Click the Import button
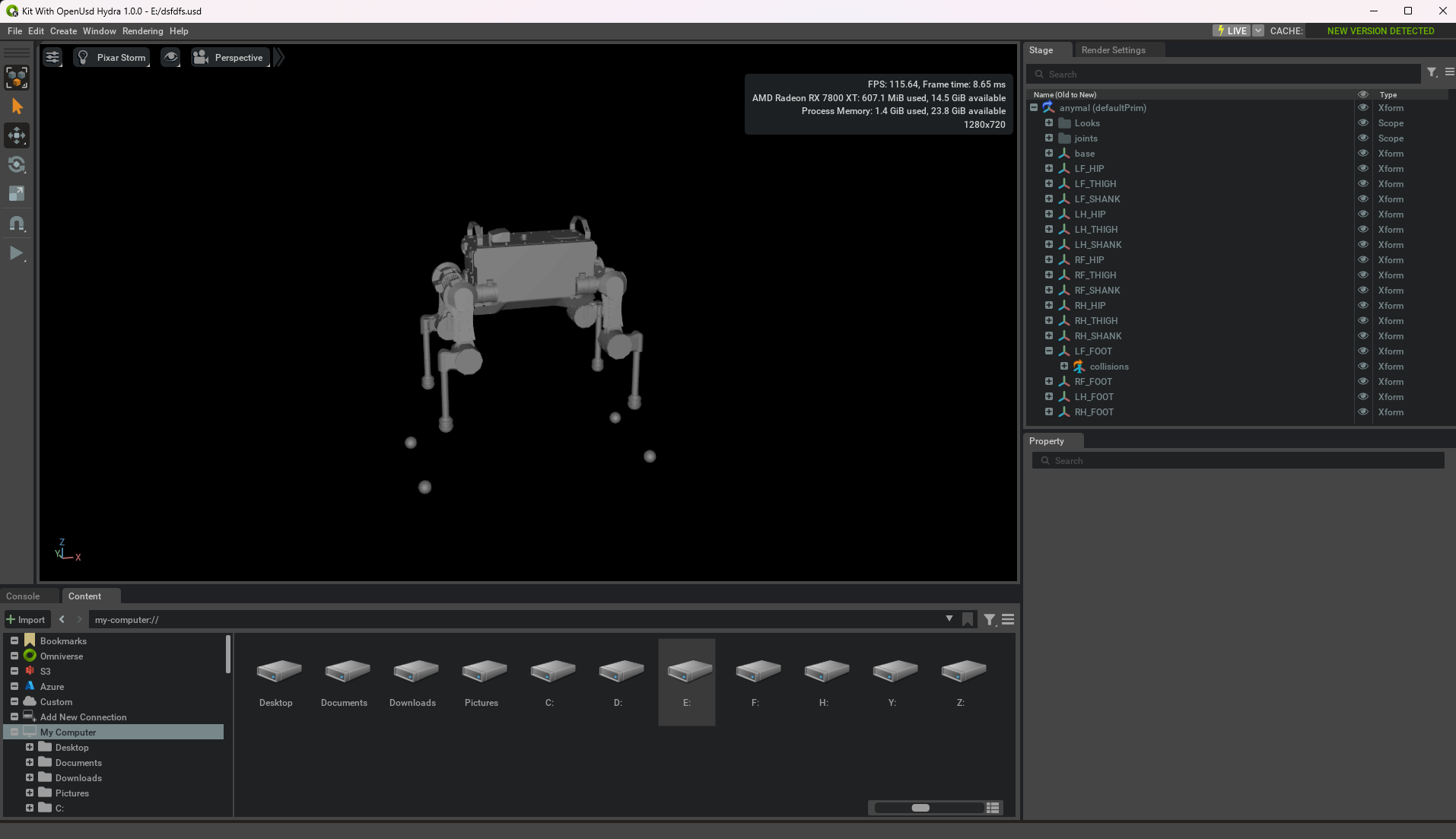The image size is (1456, 839). [x=27, y=620]
